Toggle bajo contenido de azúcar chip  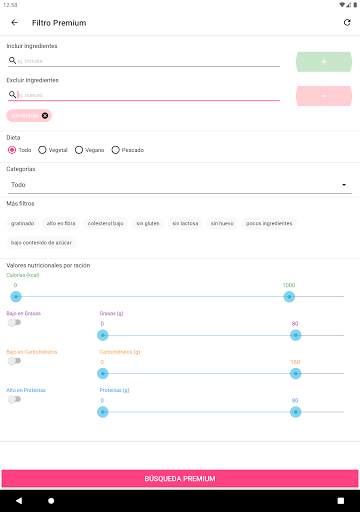[41, 243]
